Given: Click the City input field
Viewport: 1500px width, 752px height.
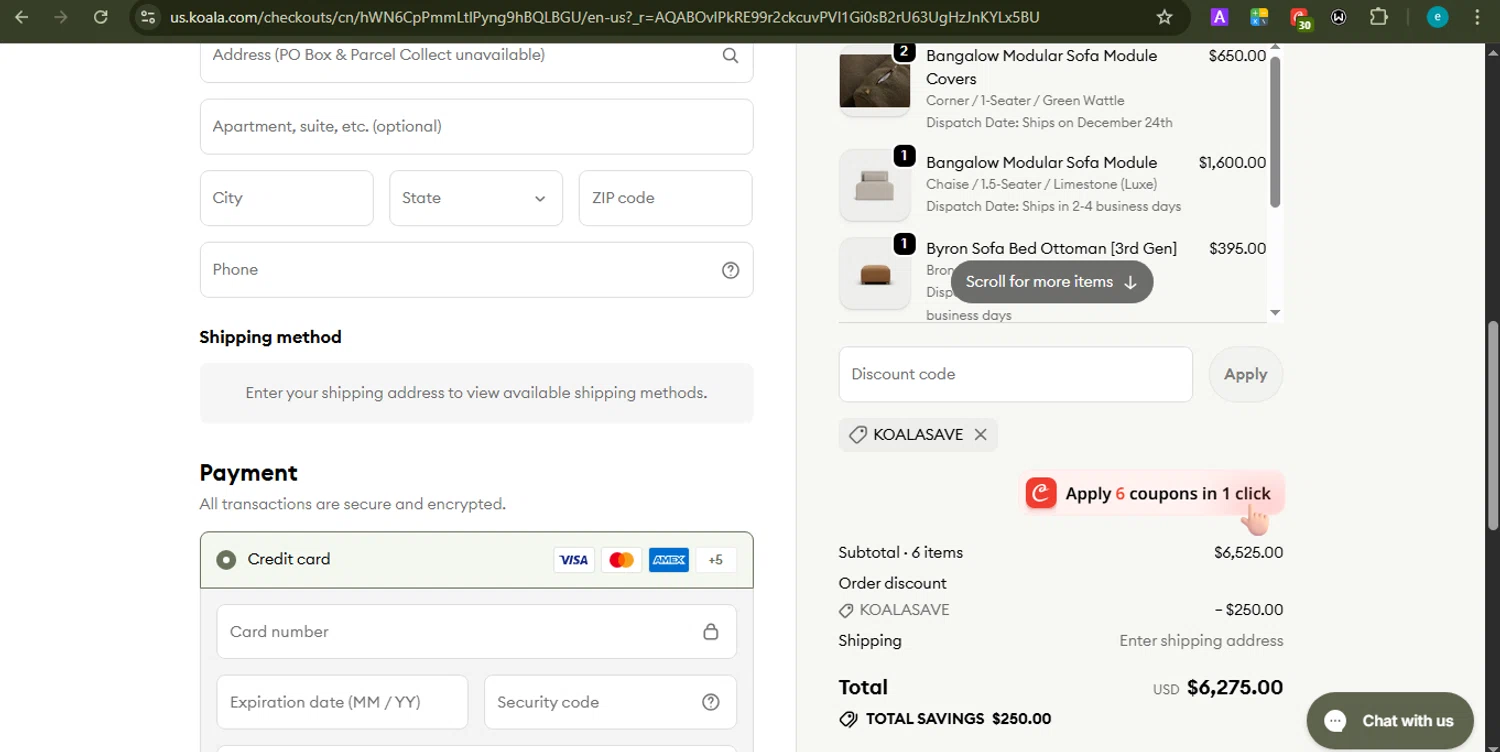Looking at the screenshot, I should pos(286,198).
